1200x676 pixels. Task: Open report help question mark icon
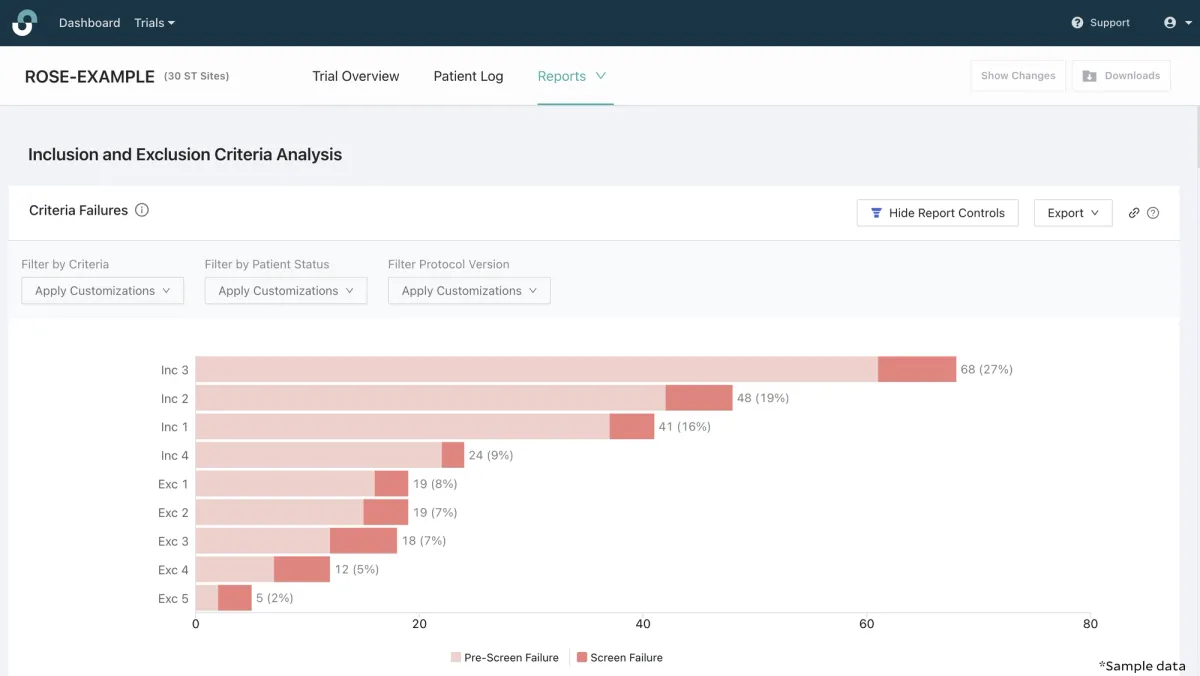pyautogui.click(x=1153, y=213)
